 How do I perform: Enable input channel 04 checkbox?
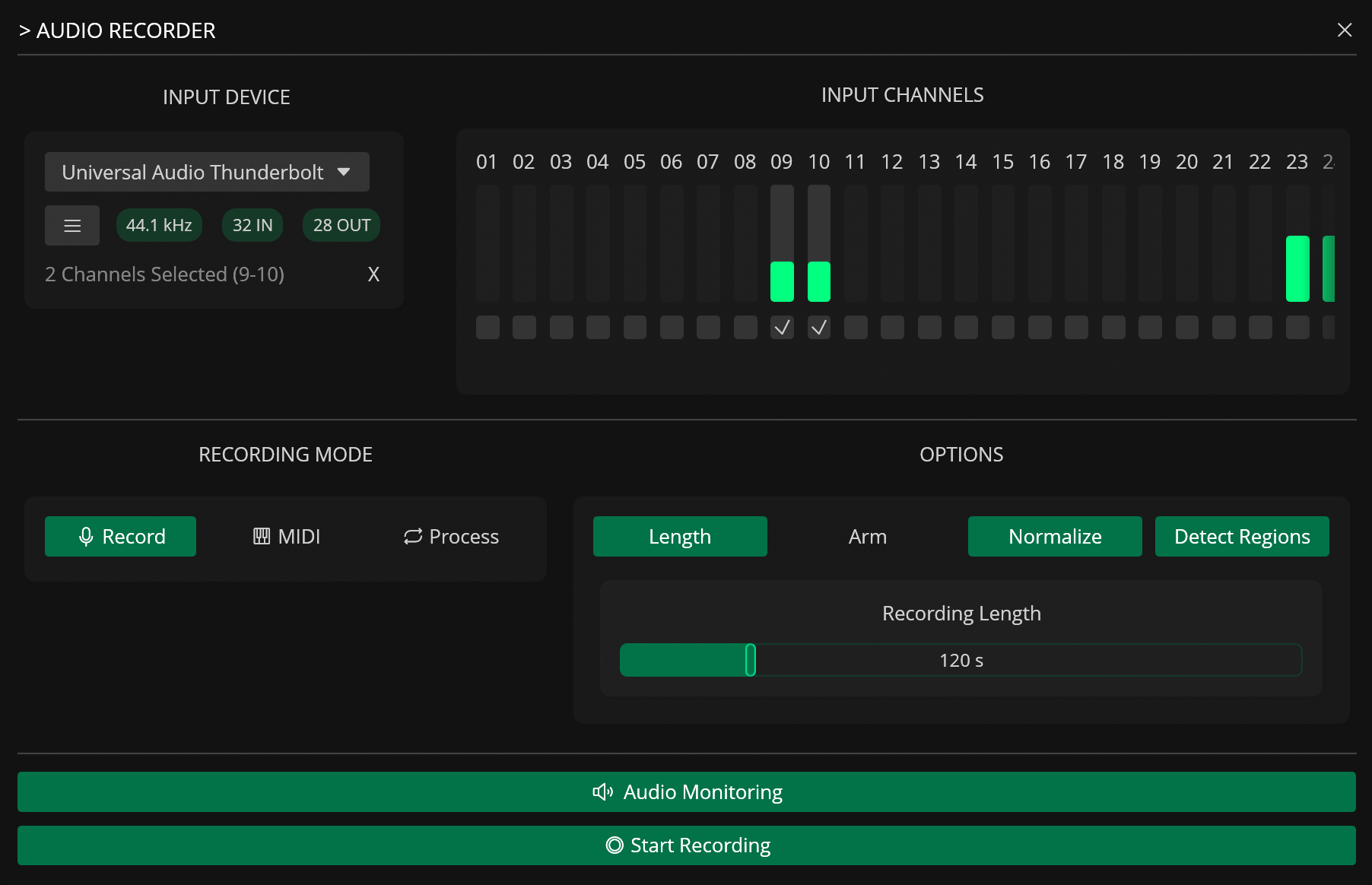(x=598, y=328)
